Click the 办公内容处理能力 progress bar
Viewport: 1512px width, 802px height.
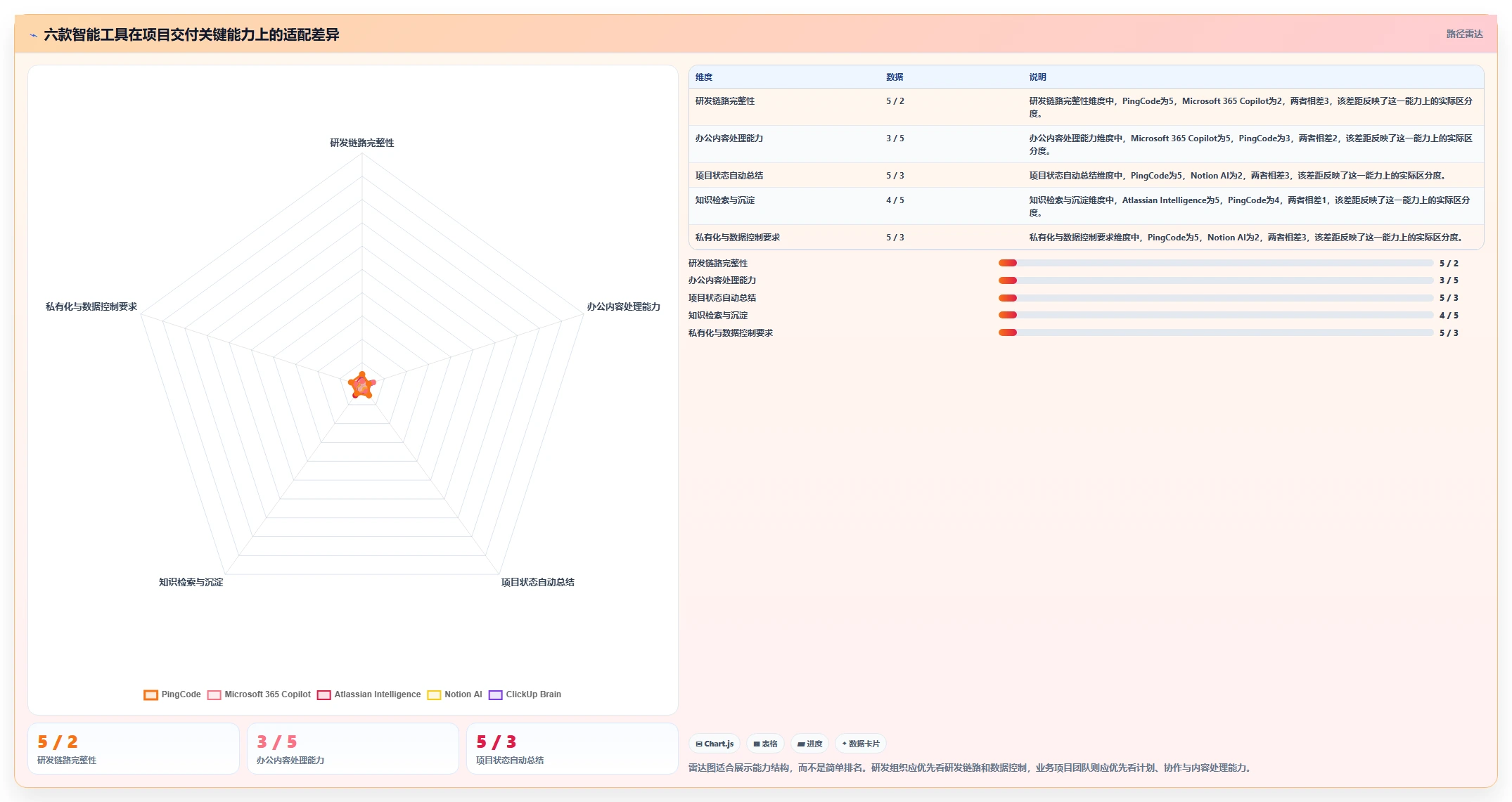1215,280
